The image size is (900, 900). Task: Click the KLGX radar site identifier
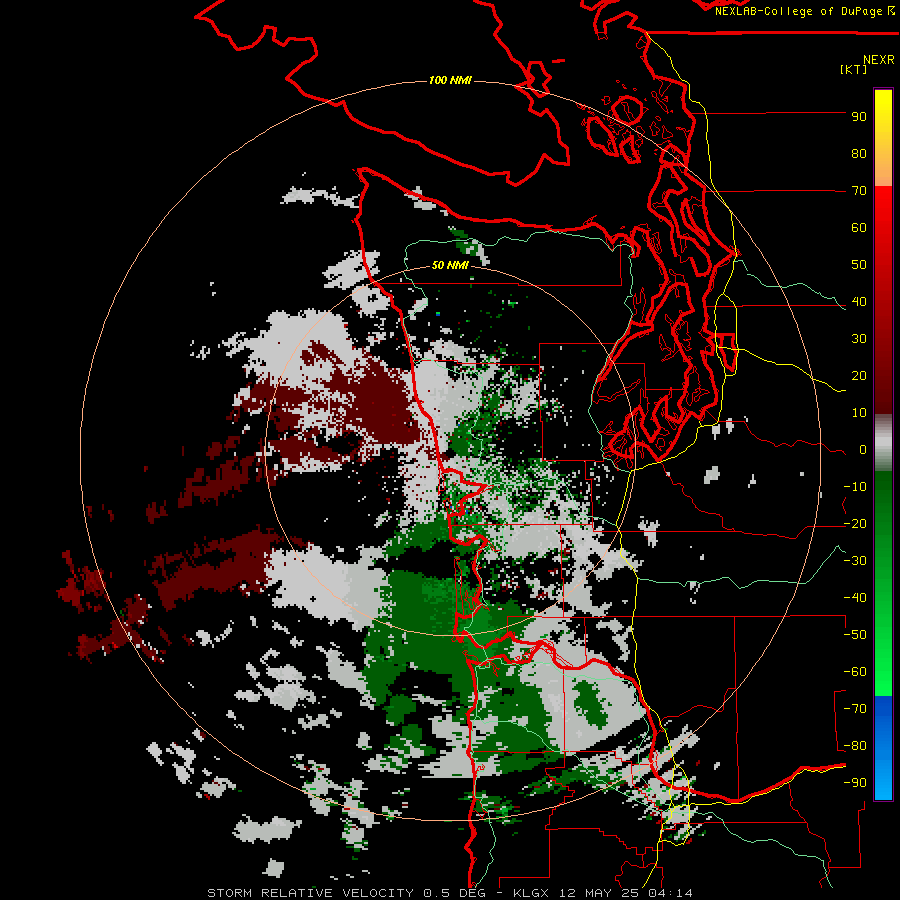pos(532,893)
